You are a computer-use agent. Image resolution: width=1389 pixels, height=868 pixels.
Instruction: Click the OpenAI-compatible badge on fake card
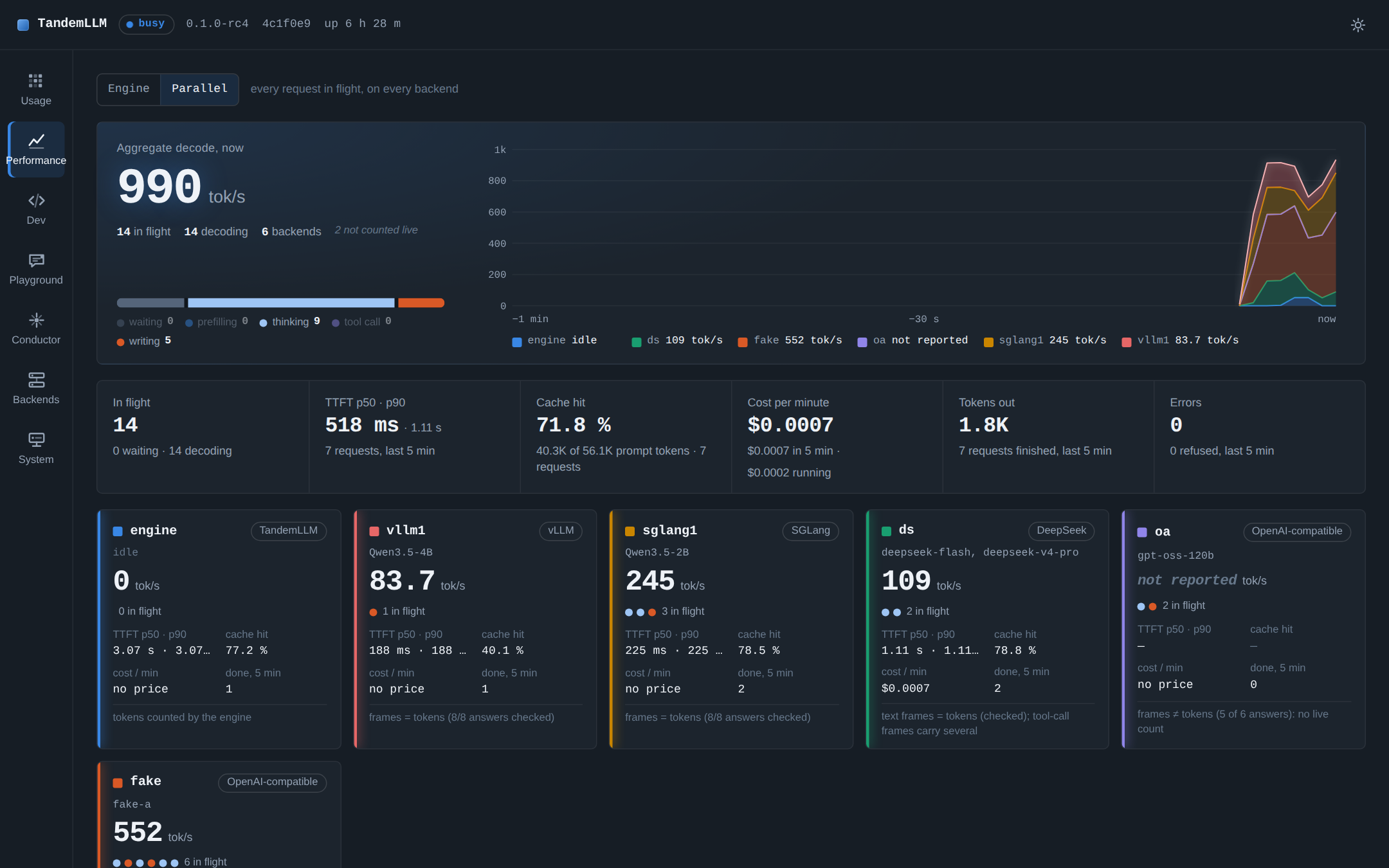click(272, 782)
